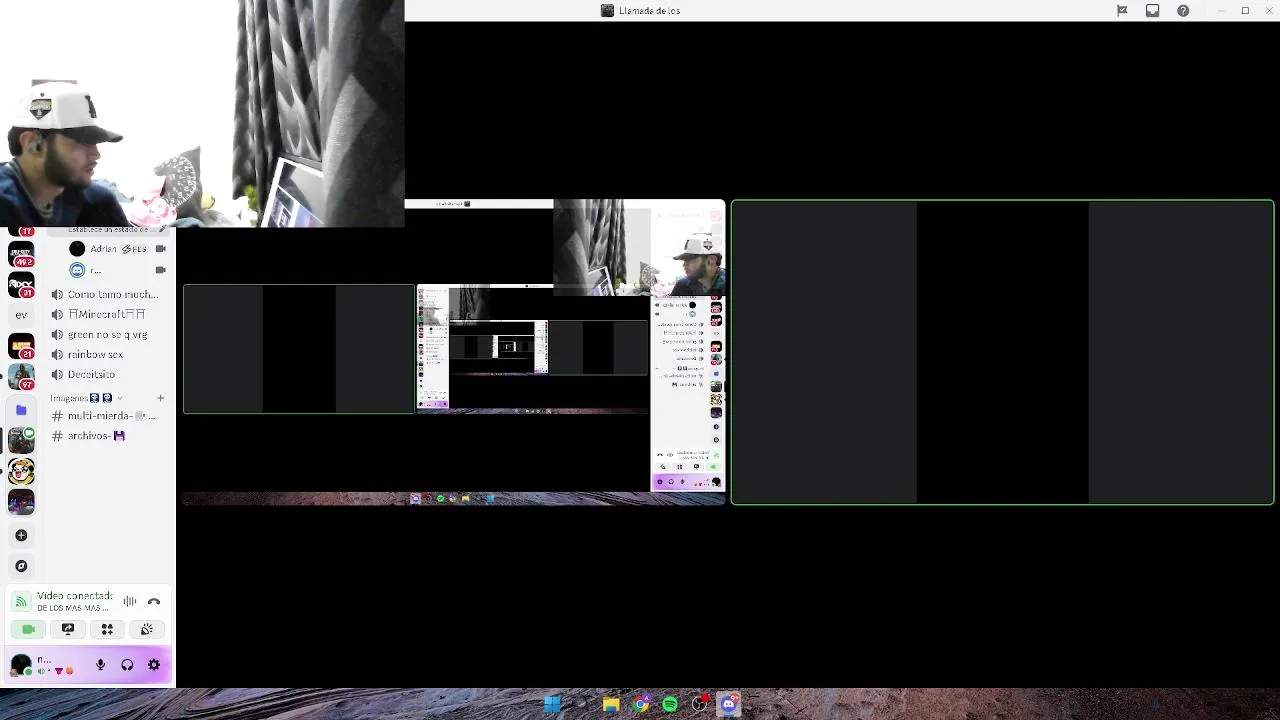Open the activities launcher button
This screenshot has width=1280, height=720.
(x=107, y=629)
